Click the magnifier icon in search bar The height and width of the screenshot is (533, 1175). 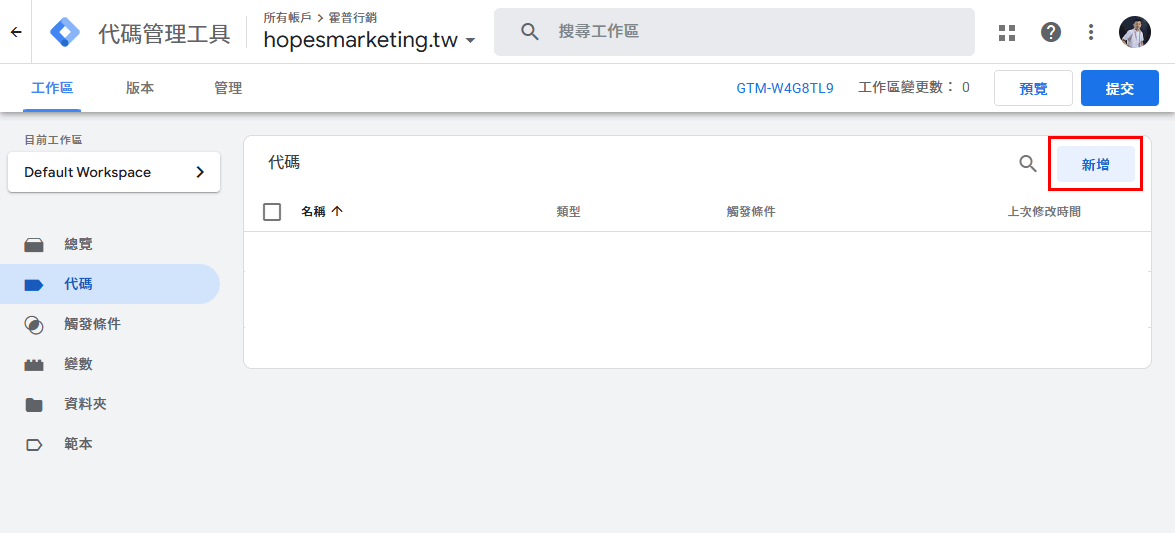tap(530, 31)
